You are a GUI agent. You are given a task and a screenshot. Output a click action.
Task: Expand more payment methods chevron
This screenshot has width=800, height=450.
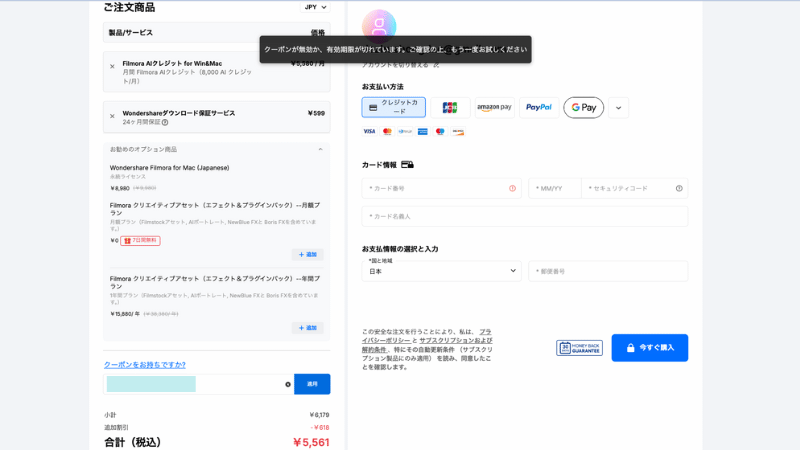tap(618, 107)
